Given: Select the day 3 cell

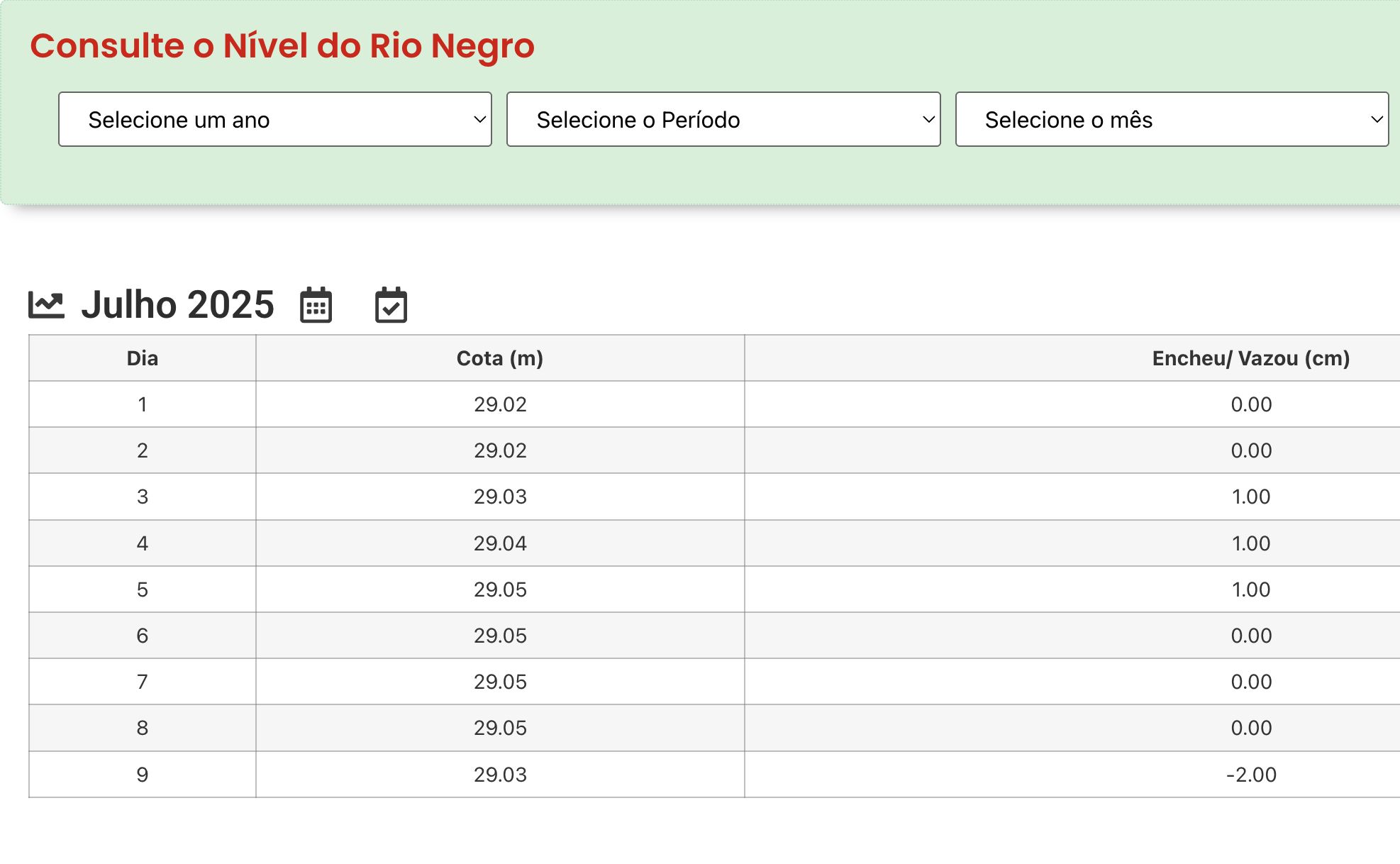Looking at the screenshot, I should point(143,497).
